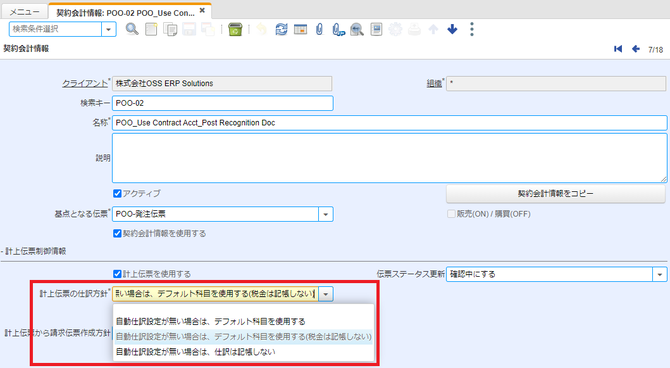Switch to the メニュー tab
Image resolution: width=670 pixels, height=368 pixels.
pyautogui.click(x=24, y=12)
